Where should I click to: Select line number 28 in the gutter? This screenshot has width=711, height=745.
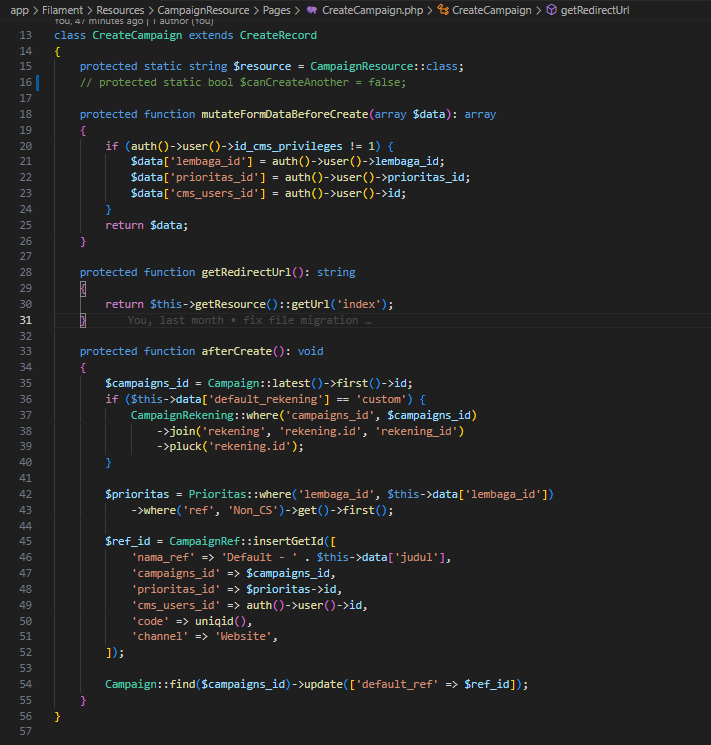[26, 272]
